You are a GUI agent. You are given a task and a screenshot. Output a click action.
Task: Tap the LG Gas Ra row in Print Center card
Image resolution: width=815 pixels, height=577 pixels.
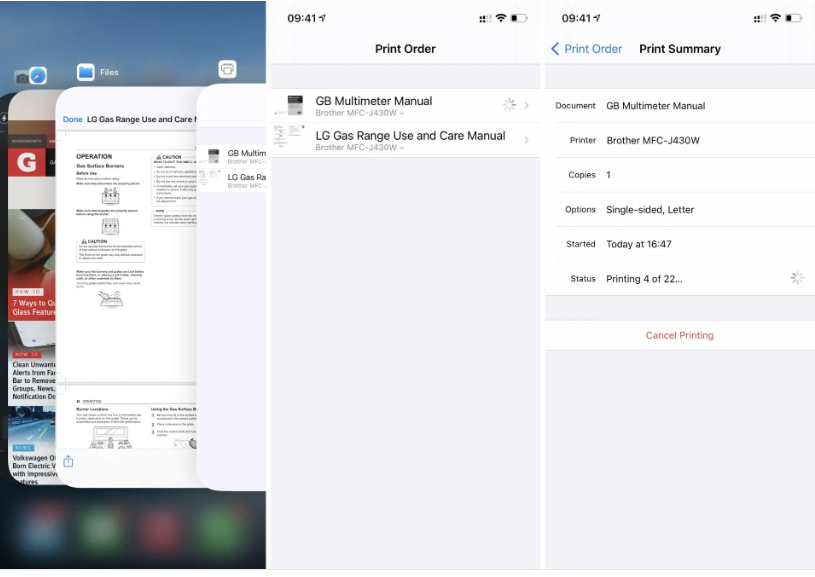coord(232,180)
